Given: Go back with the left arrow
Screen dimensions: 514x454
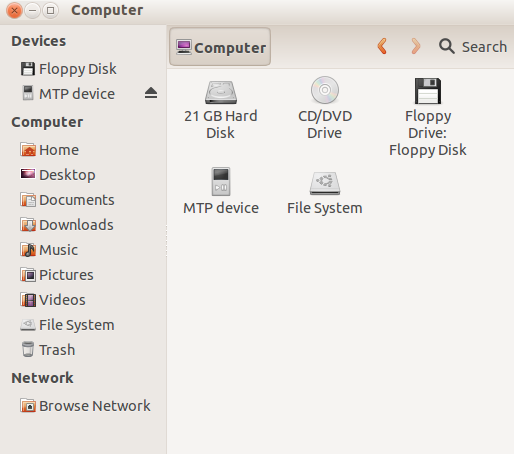Looking at the screenshot, I should click(382, 46).
